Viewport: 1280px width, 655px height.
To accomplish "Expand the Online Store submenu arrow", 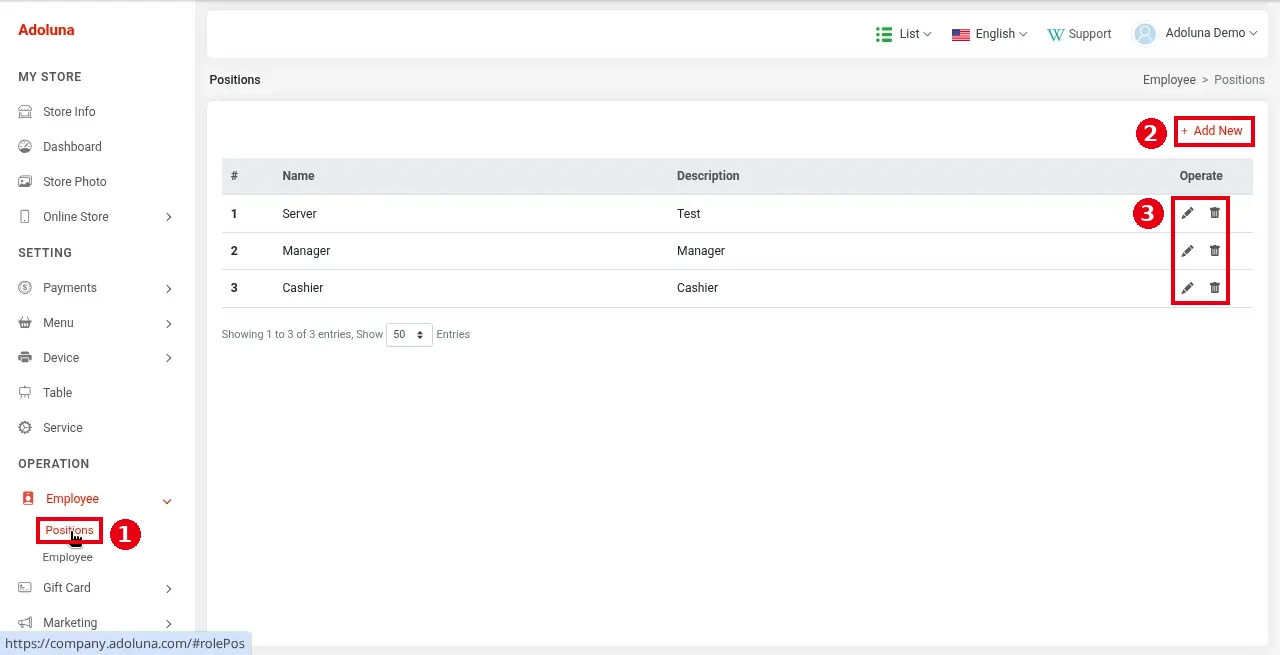I will point(168,217).
